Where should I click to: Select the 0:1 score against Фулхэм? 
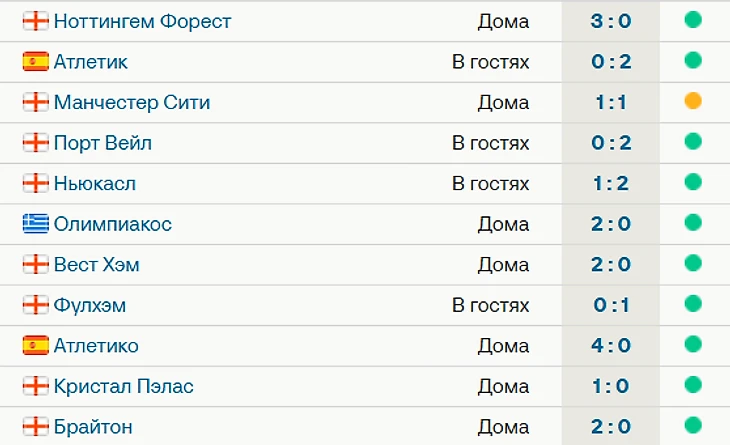tap(611, 305)
